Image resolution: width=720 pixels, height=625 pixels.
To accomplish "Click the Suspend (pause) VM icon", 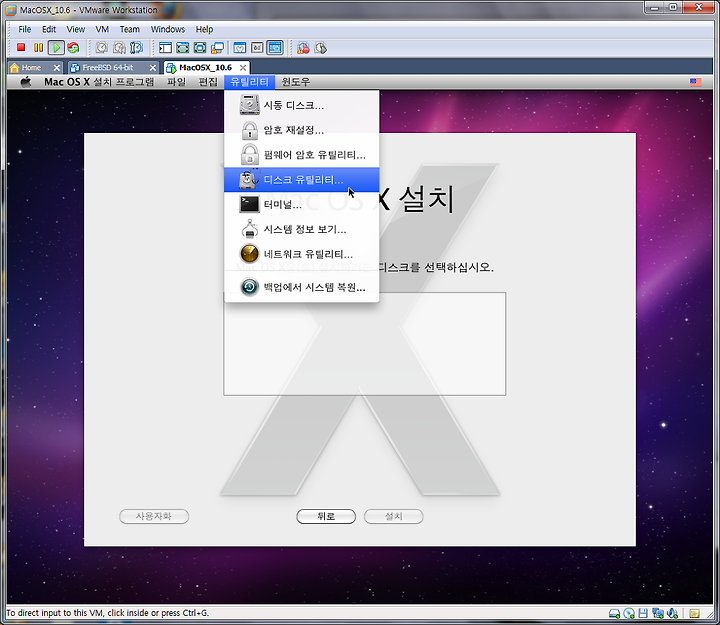I will (39, 47).
